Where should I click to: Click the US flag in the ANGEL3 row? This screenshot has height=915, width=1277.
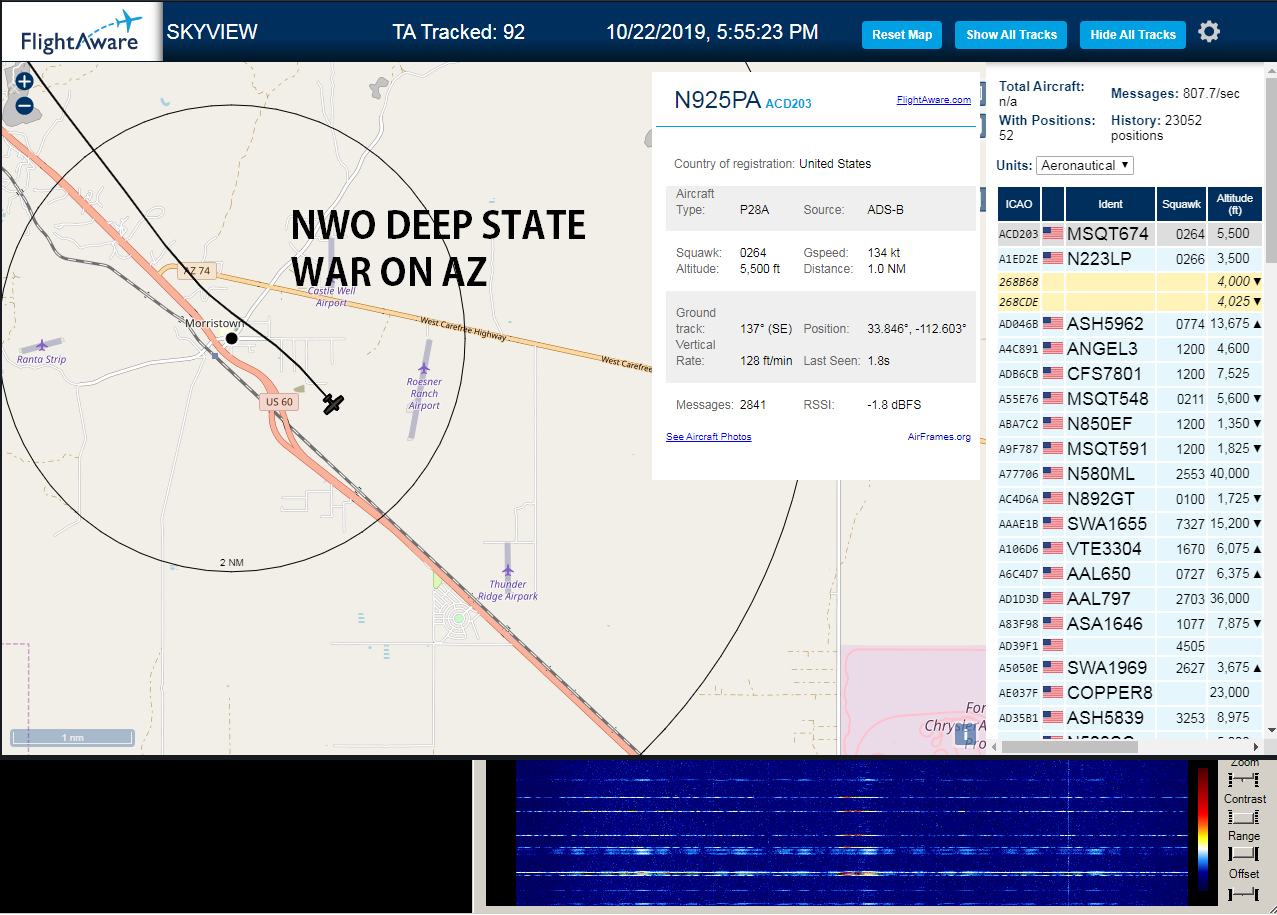tap(1053, 348)
